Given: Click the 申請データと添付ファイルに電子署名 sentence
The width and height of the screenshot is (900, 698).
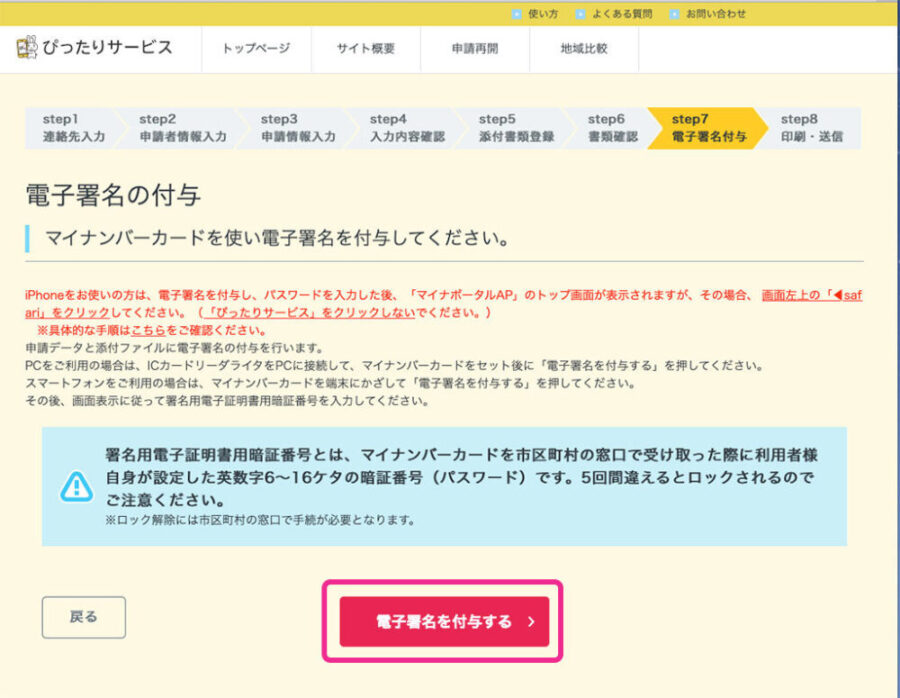Looking at the screenshot, I should click(x=174, y=348).
